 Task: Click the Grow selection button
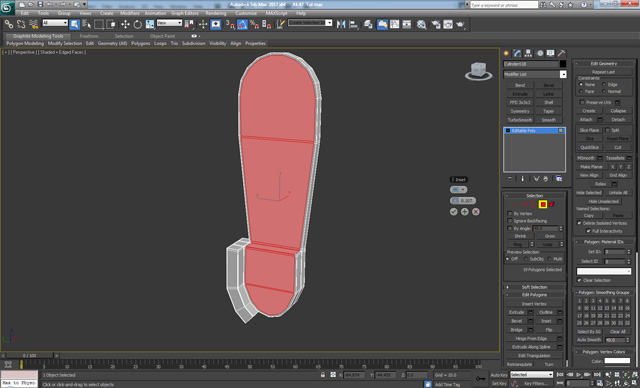(550, 236)
